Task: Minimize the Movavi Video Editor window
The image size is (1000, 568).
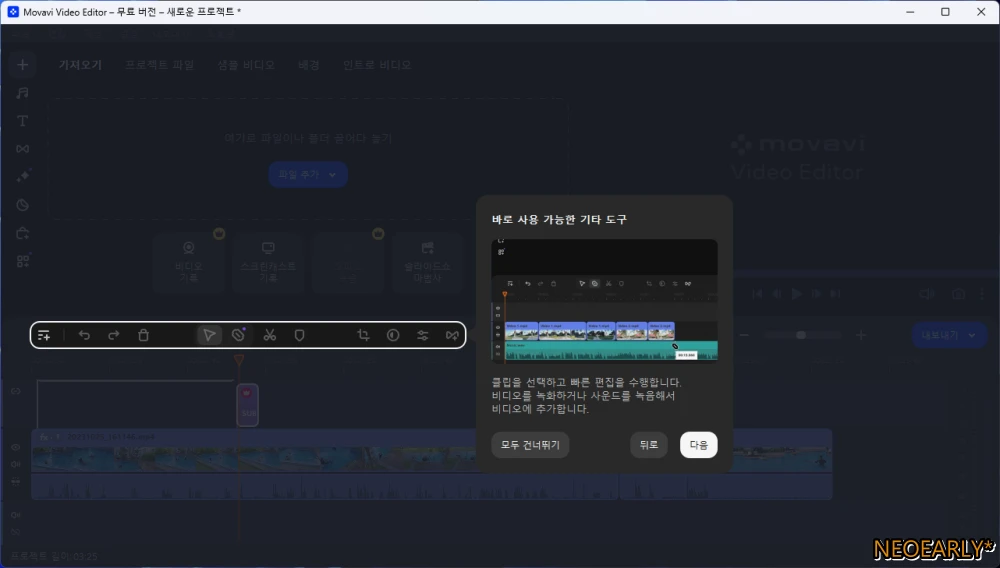Action: pos(910,12)
